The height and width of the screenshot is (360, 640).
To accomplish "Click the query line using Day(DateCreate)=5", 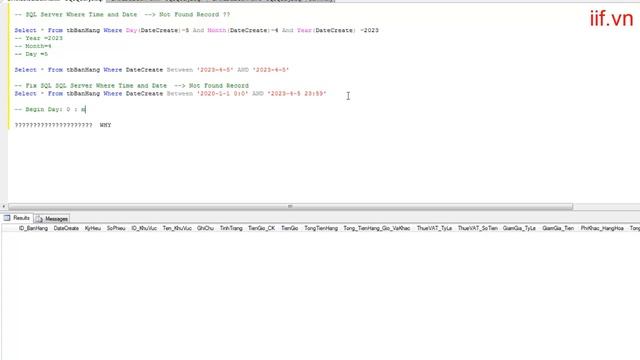I will (x=196, y=30).
